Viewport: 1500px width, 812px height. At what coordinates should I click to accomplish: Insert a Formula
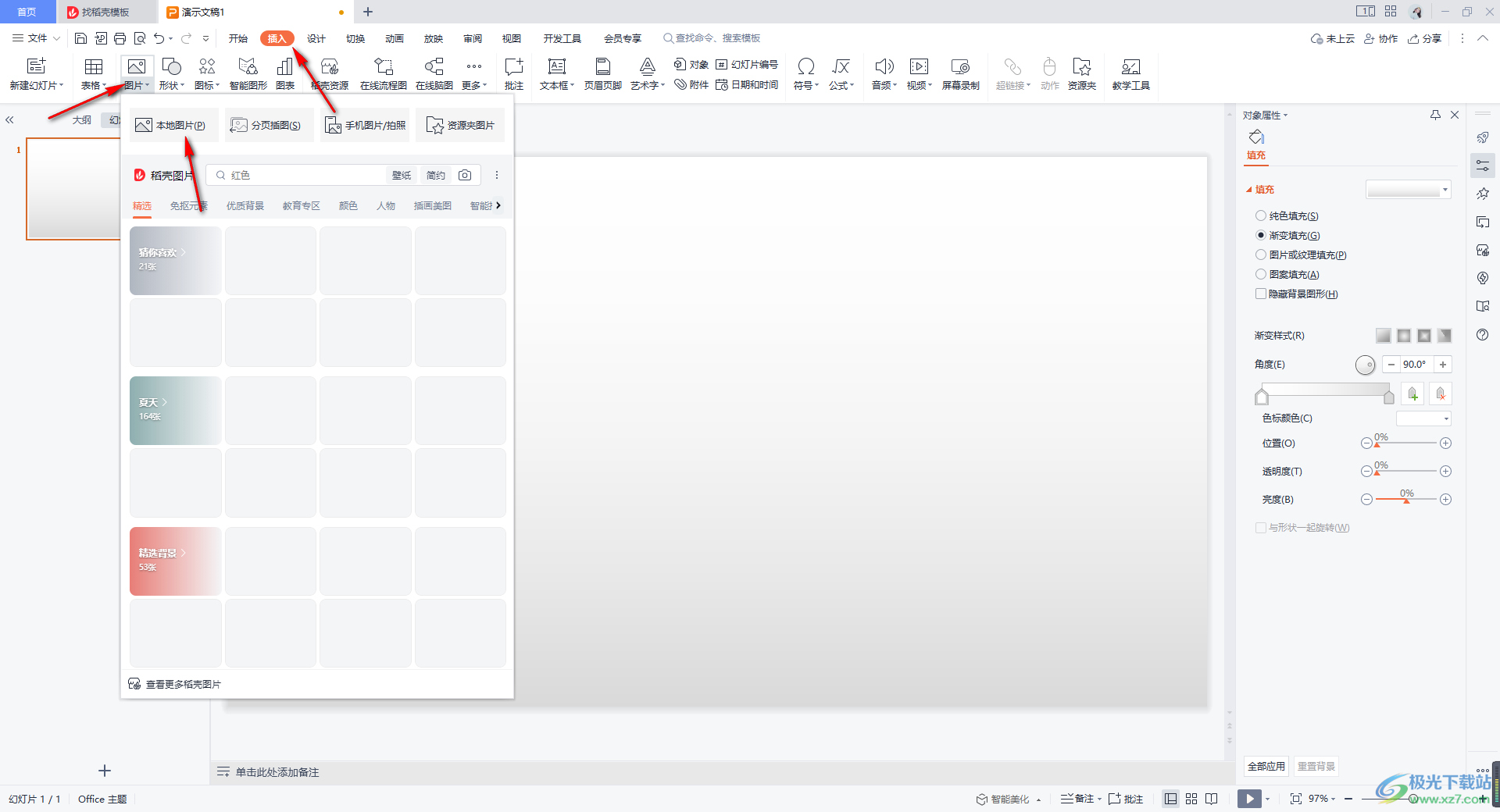coord(841,73)
